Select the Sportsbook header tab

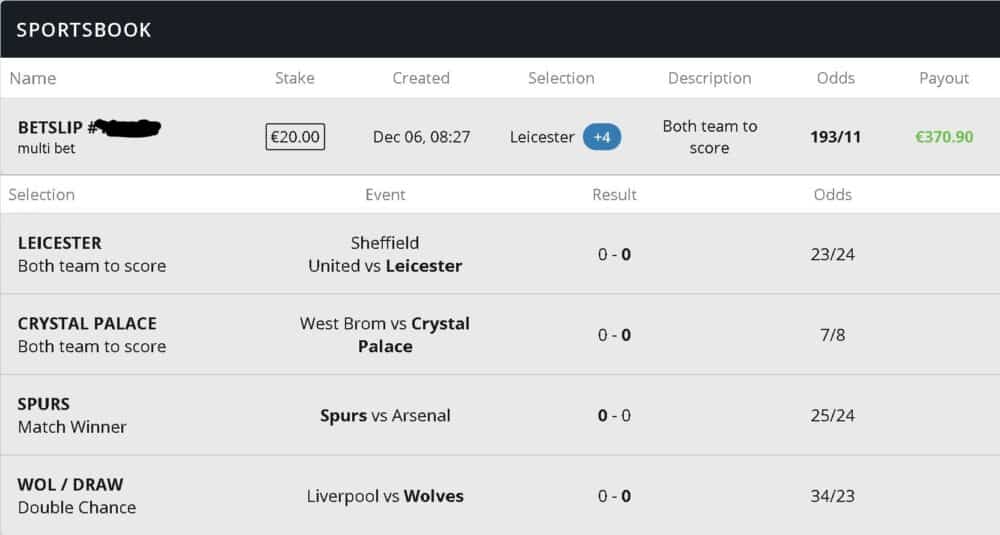(x=84, y=30)
